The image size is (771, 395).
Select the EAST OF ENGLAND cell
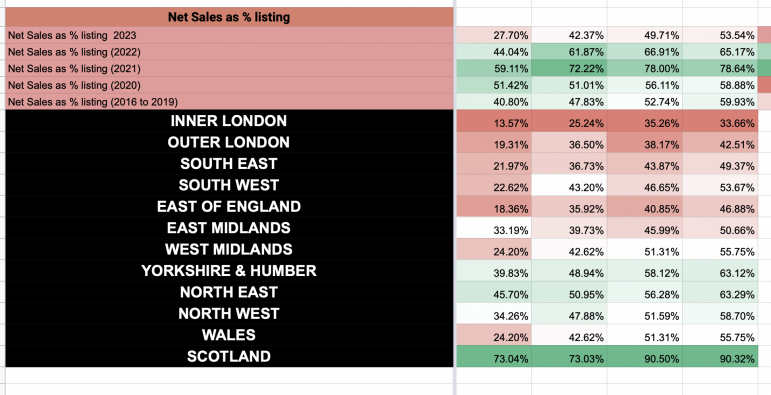coord(229,206)
